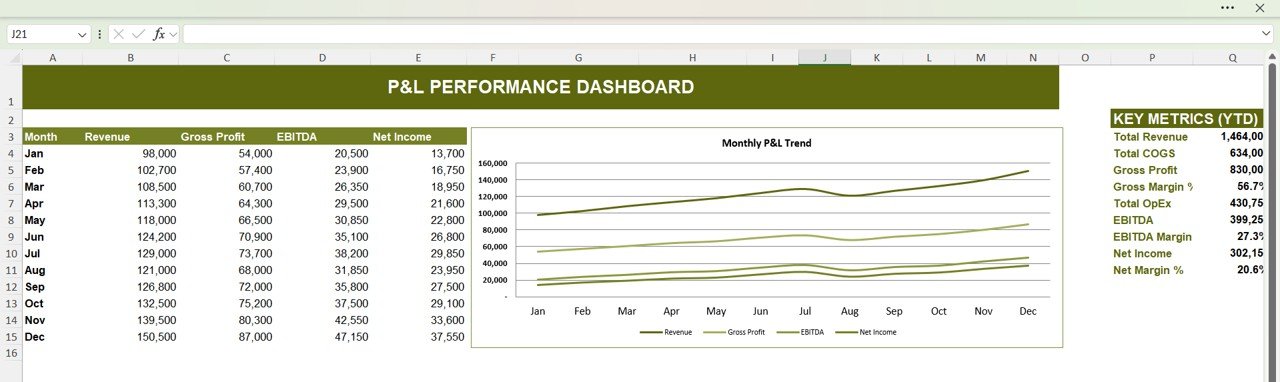Click the P&L PERFORMANCE DASHBOARD title banner
This screenshot has height=382, width=1280.
pyautogui.click(x=540, y=87)
